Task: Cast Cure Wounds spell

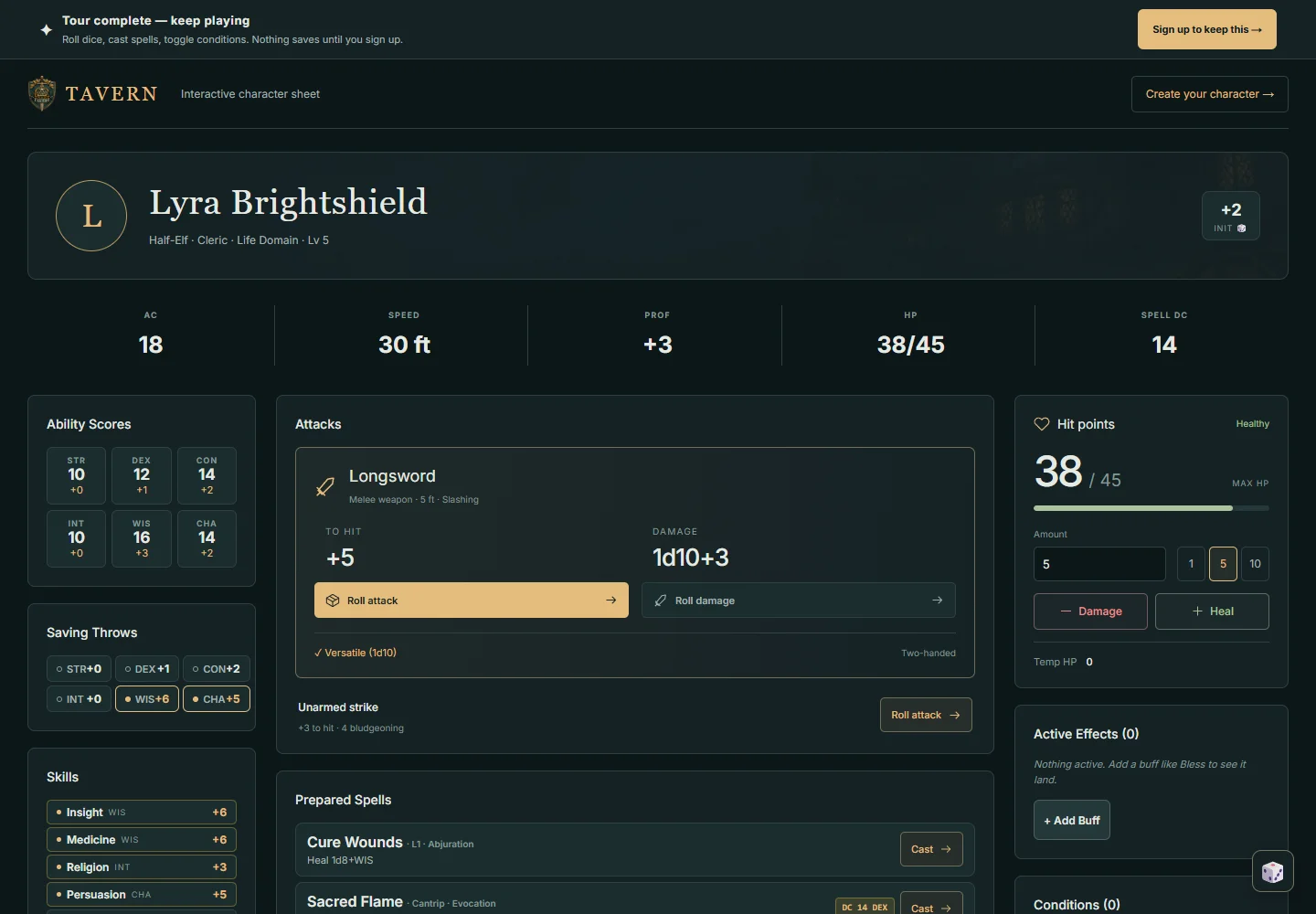Action: pos(931,849)
